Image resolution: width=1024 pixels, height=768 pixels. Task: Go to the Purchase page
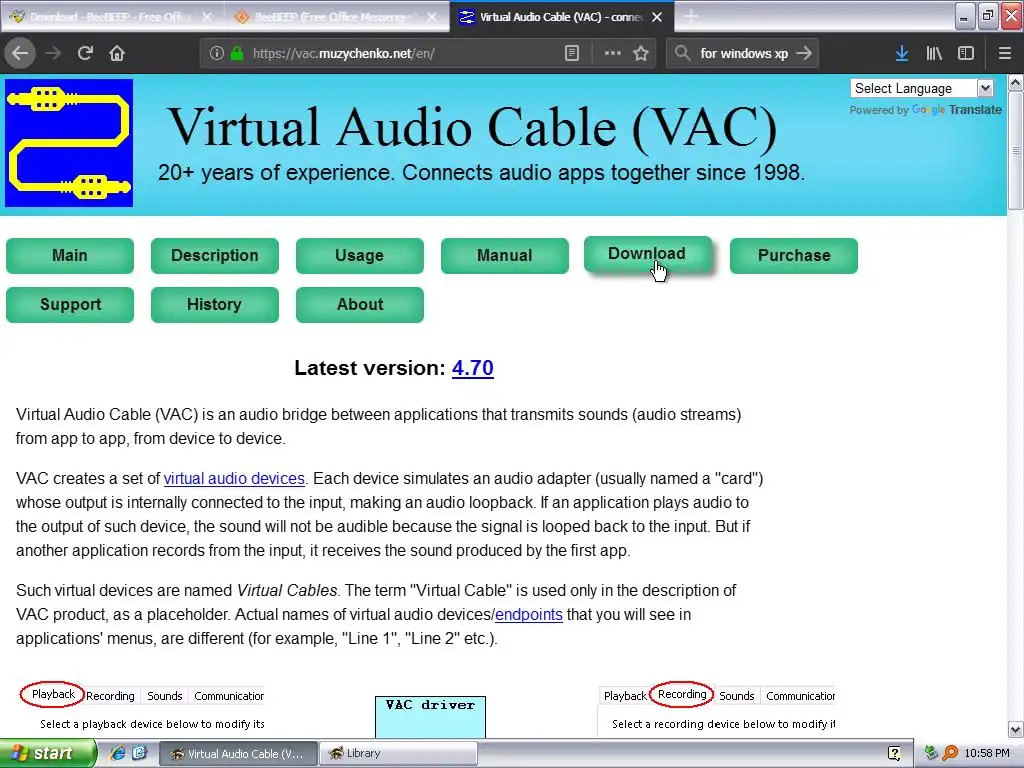pos(793,255)
